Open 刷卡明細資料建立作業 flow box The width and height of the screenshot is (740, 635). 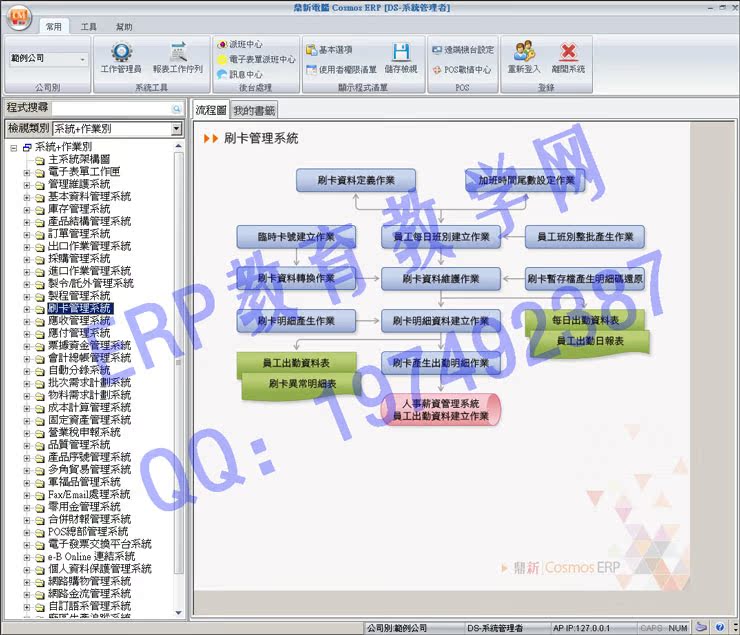click(441, 321)
